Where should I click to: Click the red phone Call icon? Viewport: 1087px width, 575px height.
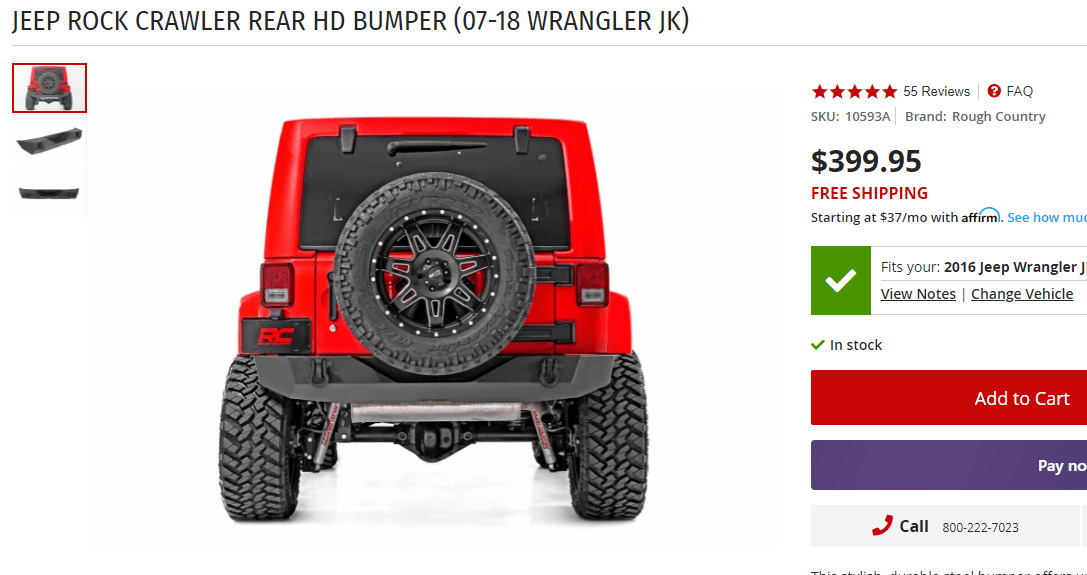tap(882, 526)
